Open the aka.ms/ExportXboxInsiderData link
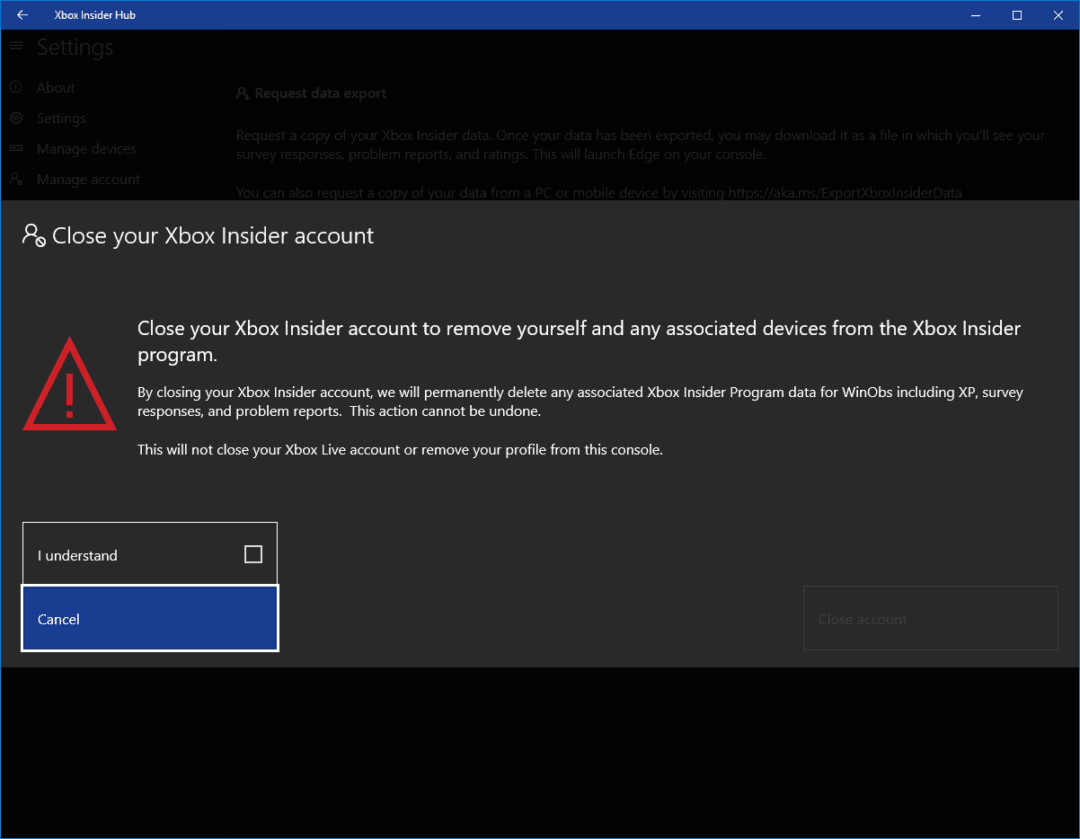The width and height of the screenshot is (1080, 839). pyautogui.click(x=844, y=193)
